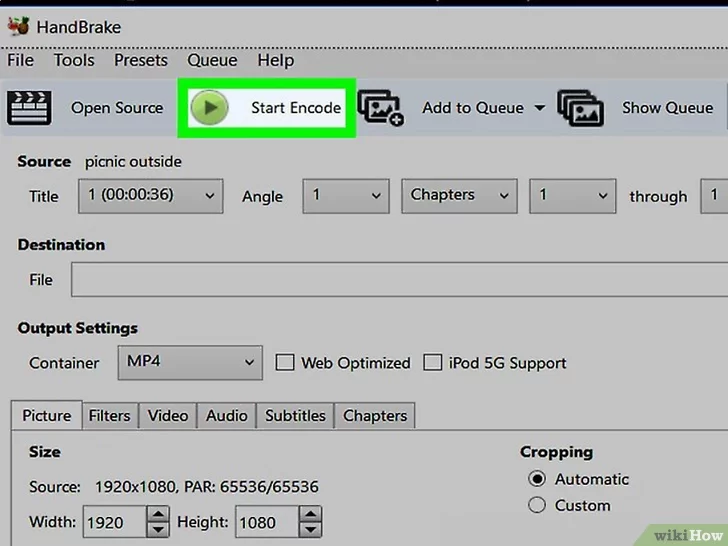Expand the Chapters range type dropdown
Viewport: 728px width, 546px height.
click(459, 196)
